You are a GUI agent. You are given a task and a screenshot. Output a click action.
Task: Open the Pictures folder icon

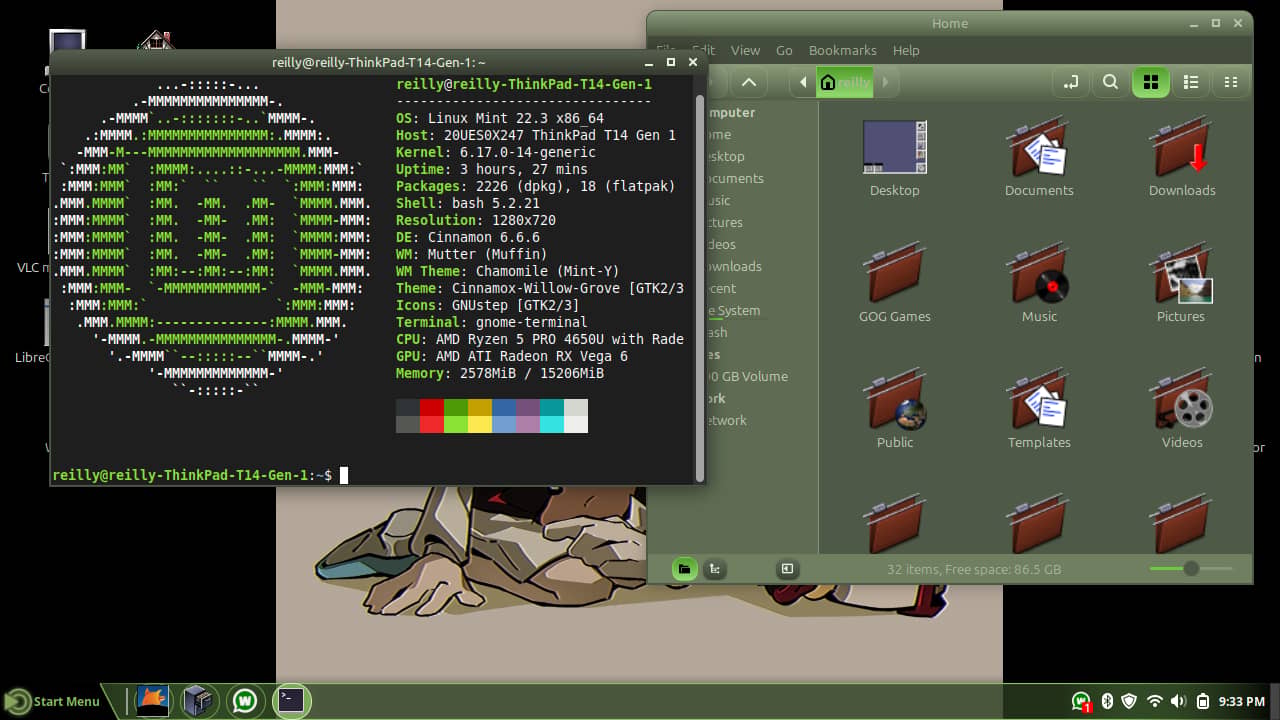coord(1181,273)
